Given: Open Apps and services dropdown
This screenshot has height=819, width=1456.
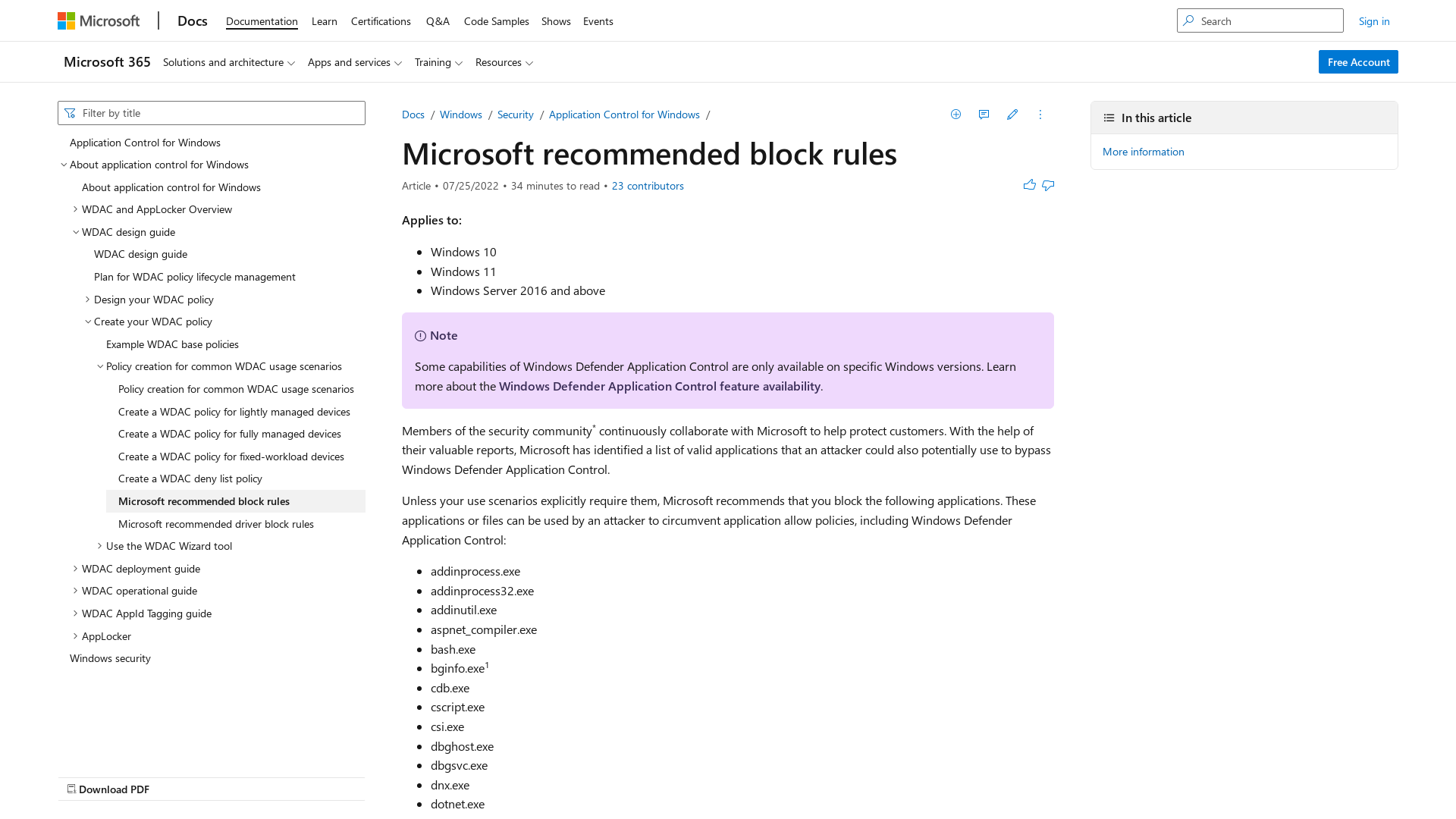Looking at the screenshot, I should pos(355,62).
